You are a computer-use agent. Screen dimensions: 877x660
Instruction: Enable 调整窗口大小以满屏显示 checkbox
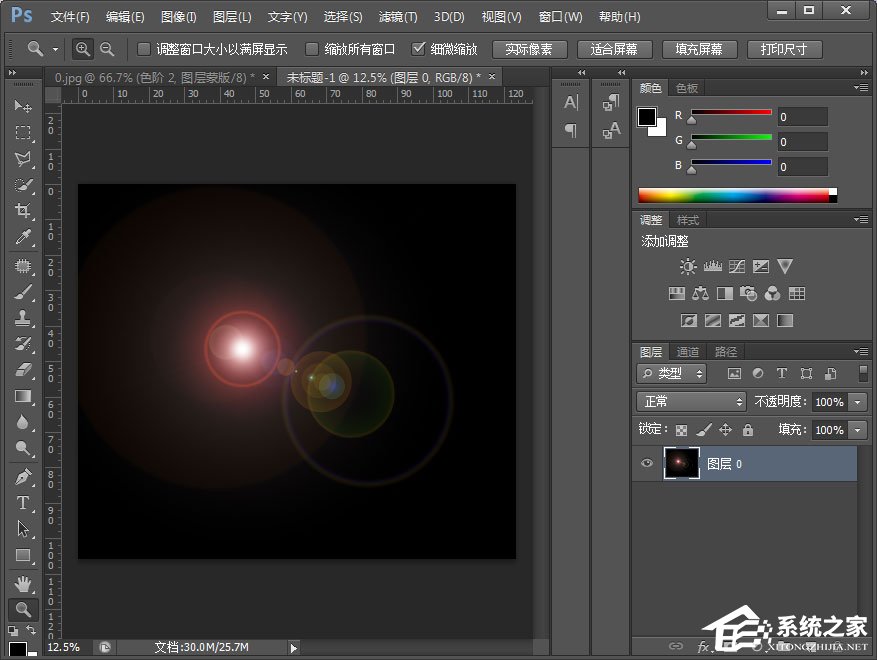[x=144, y=49]
